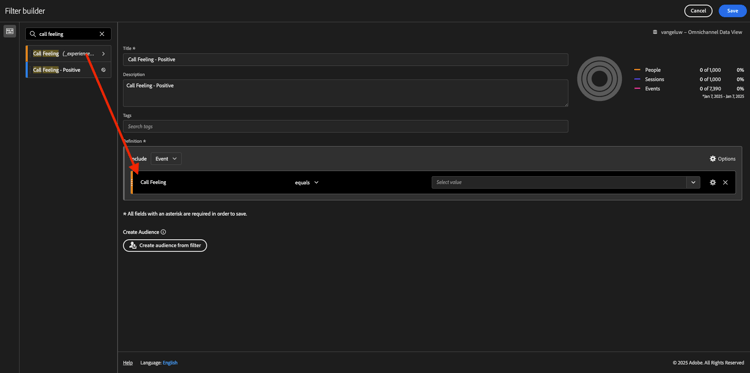Open the Event container-level dropdown
Screen dimensions: 750x373
tap(166, 159)
